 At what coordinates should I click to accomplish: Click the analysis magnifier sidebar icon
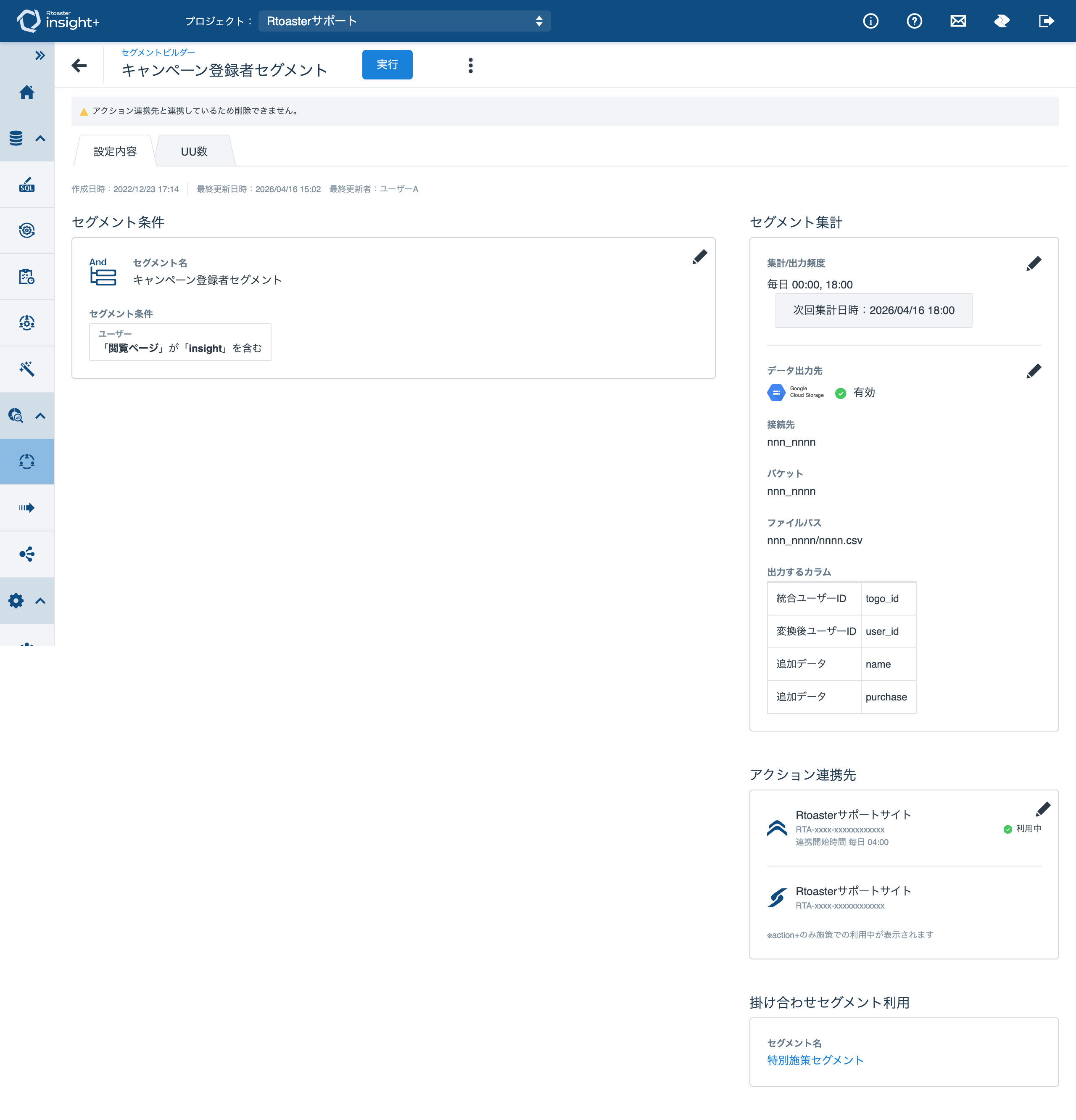pyautogui.click(x=16, y=415)
